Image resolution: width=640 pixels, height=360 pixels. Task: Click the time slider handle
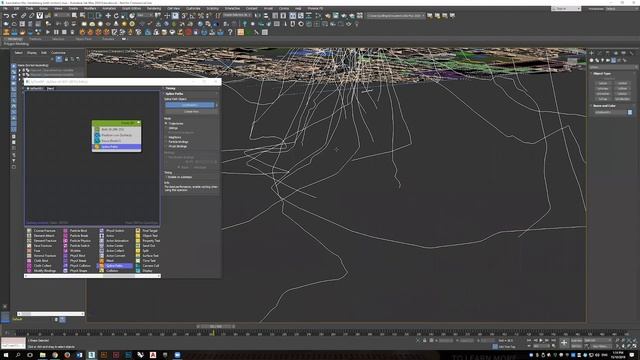pos(216,327)
